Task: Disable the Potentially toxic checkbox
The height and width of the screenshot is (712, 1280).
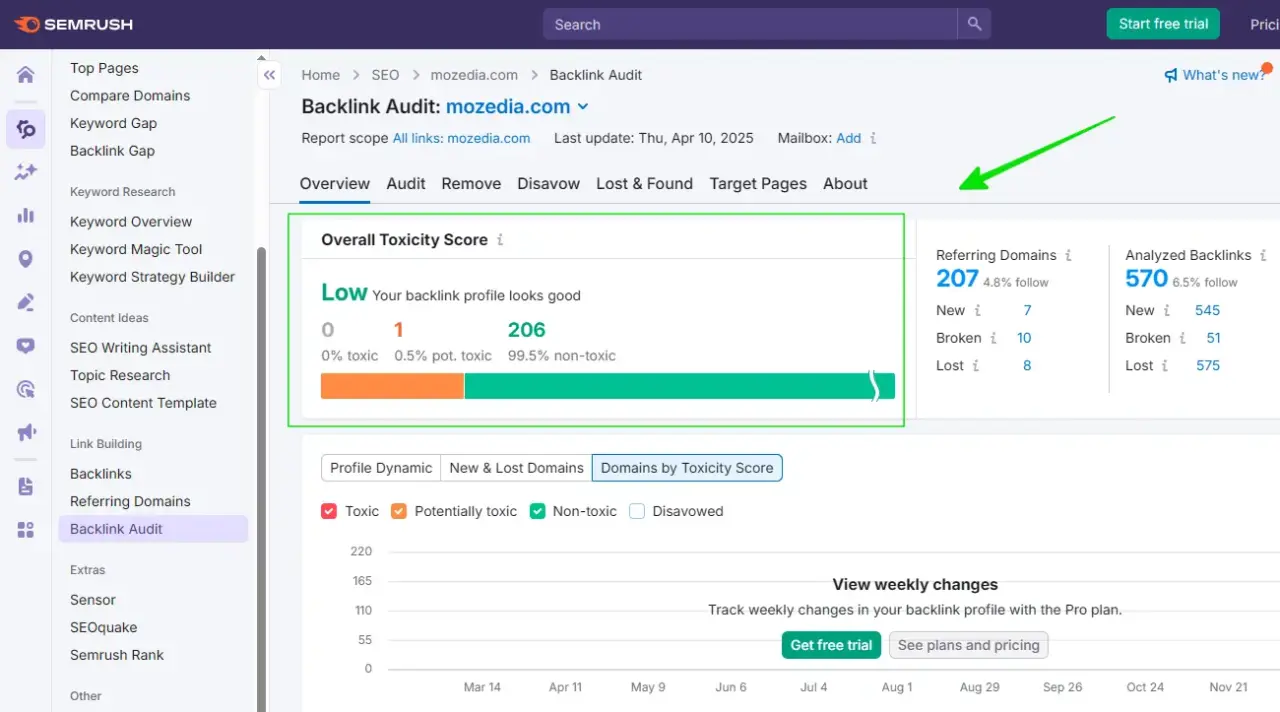Action: coord(399,511)
